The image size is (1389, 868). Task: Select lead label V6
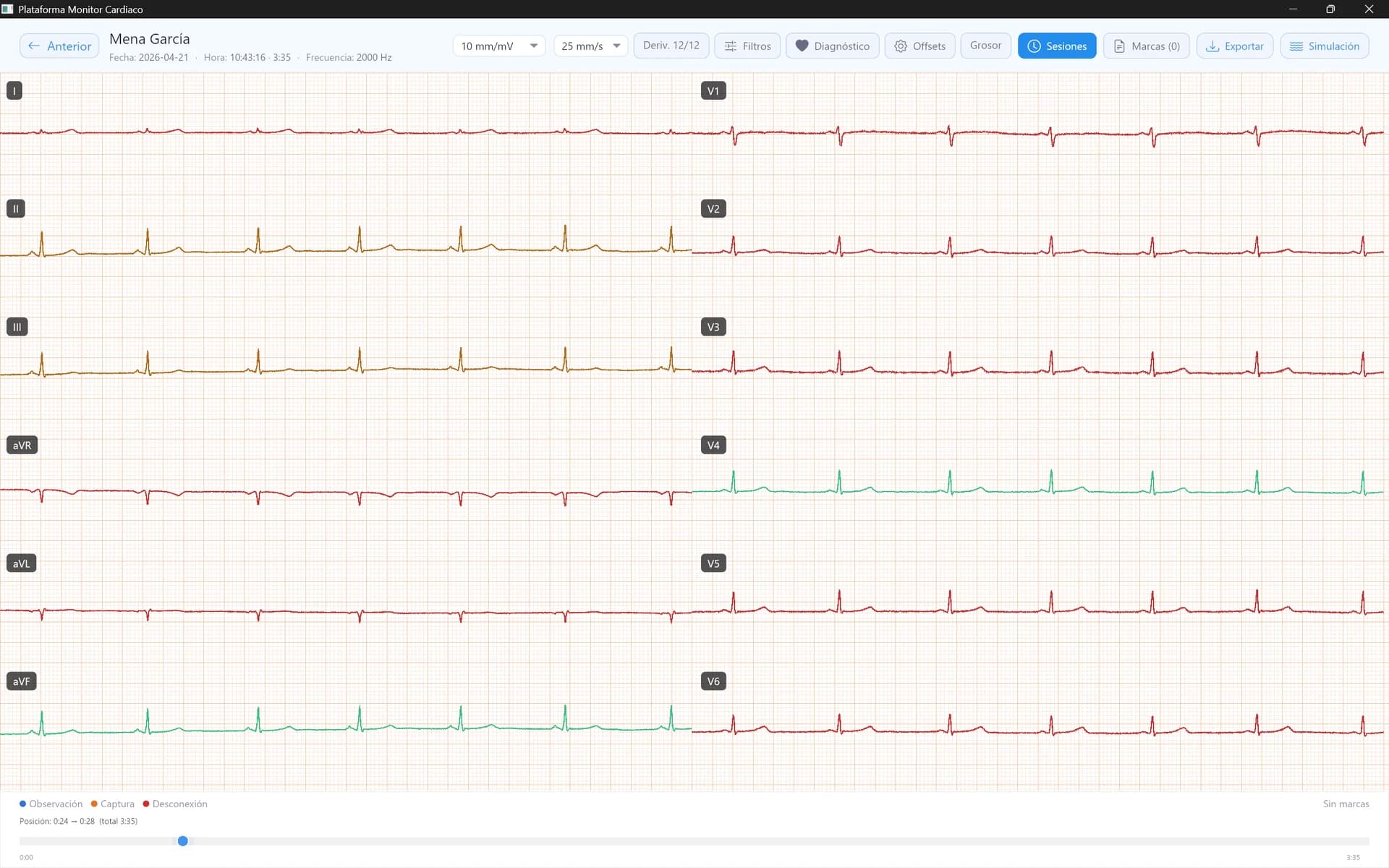[x=713, y=681]
